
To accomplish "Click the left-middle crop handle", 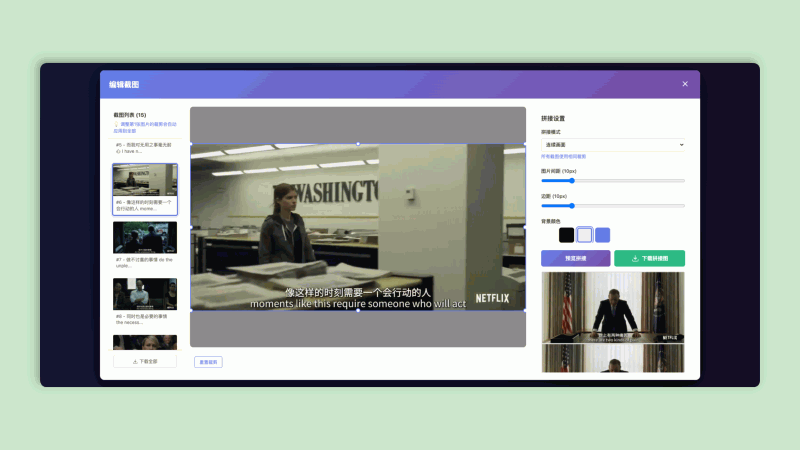I will pos(191,227).
